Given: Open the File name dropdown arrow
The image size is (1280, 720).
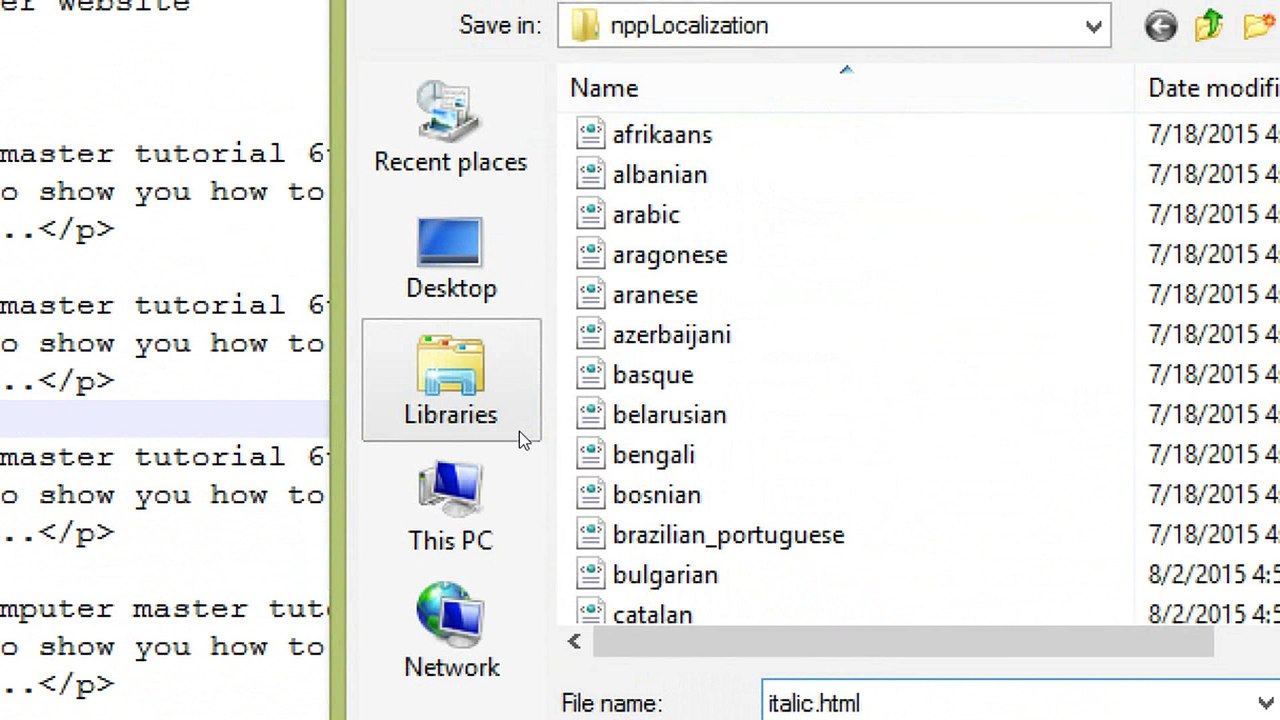Looking at the screenshot, I should [1266, 703].
